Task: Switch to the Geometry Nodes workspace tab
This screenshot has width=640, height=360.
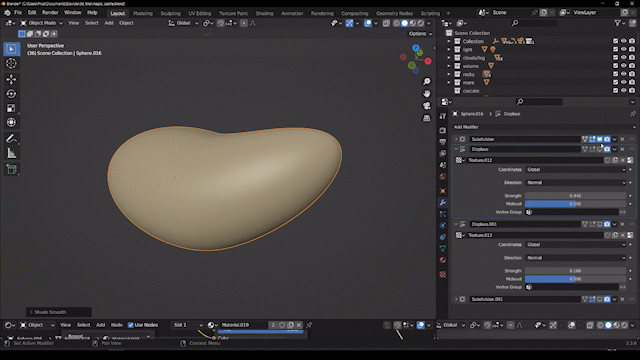Action: pyautogui.click(x=394, y=13)
